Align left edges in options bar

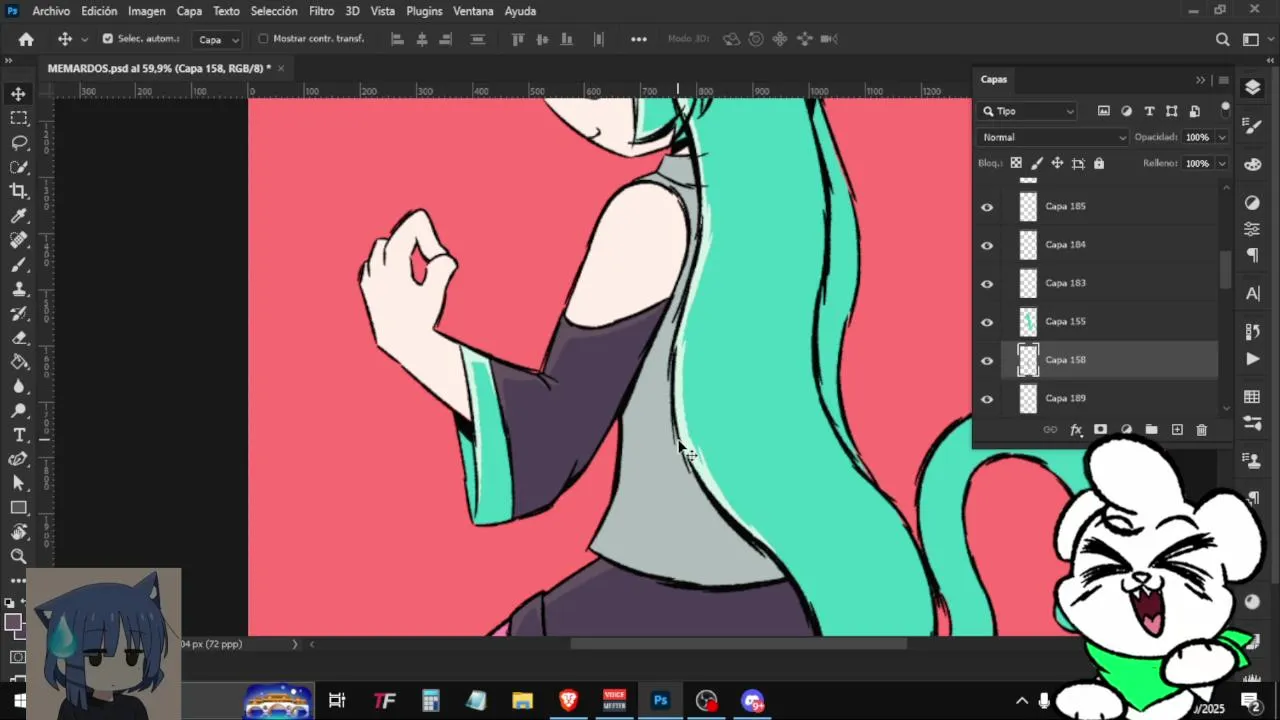[x=397, y=39]
